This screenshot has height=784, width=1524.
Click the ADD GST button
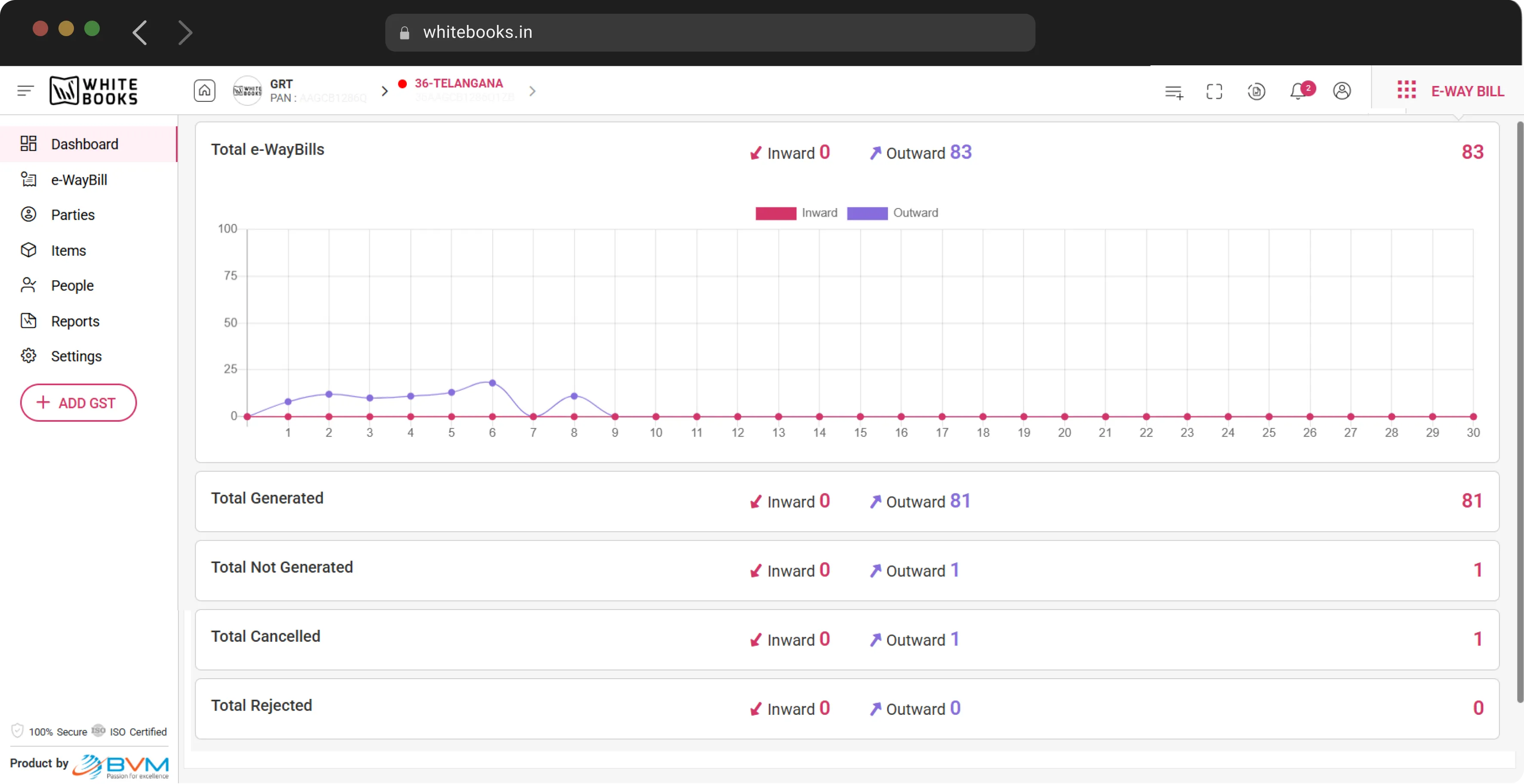point(78,403)
